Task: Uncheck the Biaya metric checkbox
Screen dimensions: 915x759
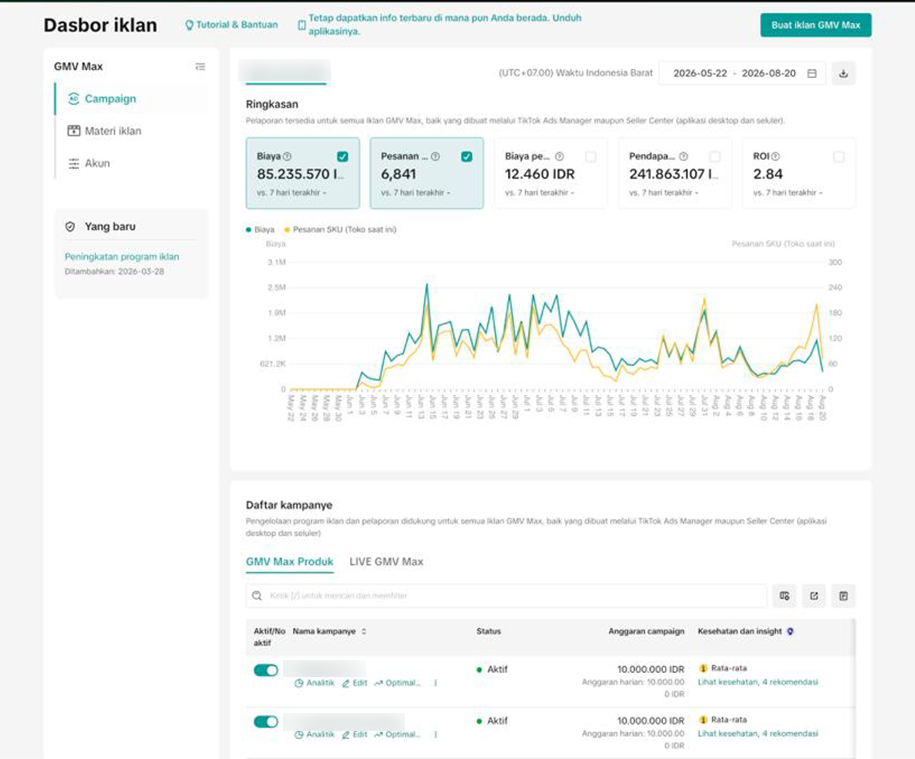Action: pos(343,156)
